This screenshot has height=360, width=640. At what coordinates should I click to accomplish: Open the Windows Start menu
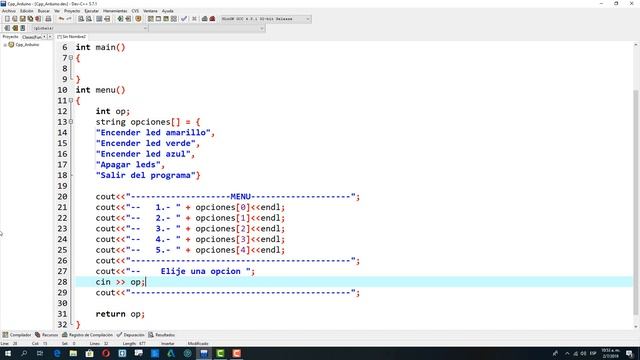8,353
